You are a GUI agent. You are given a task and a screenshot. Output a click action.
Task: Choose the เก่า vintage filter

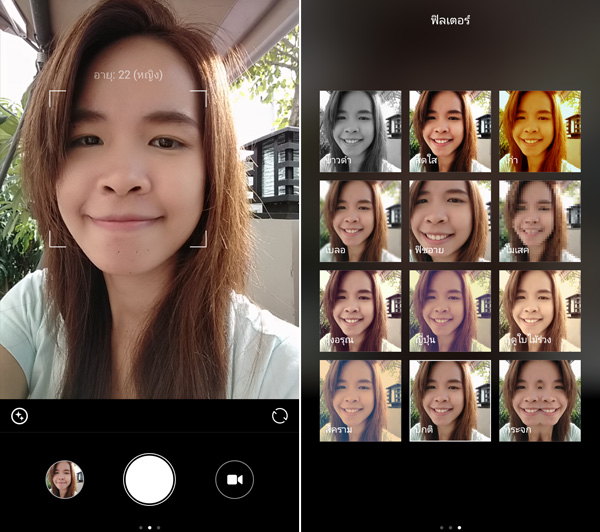[539, 131]
